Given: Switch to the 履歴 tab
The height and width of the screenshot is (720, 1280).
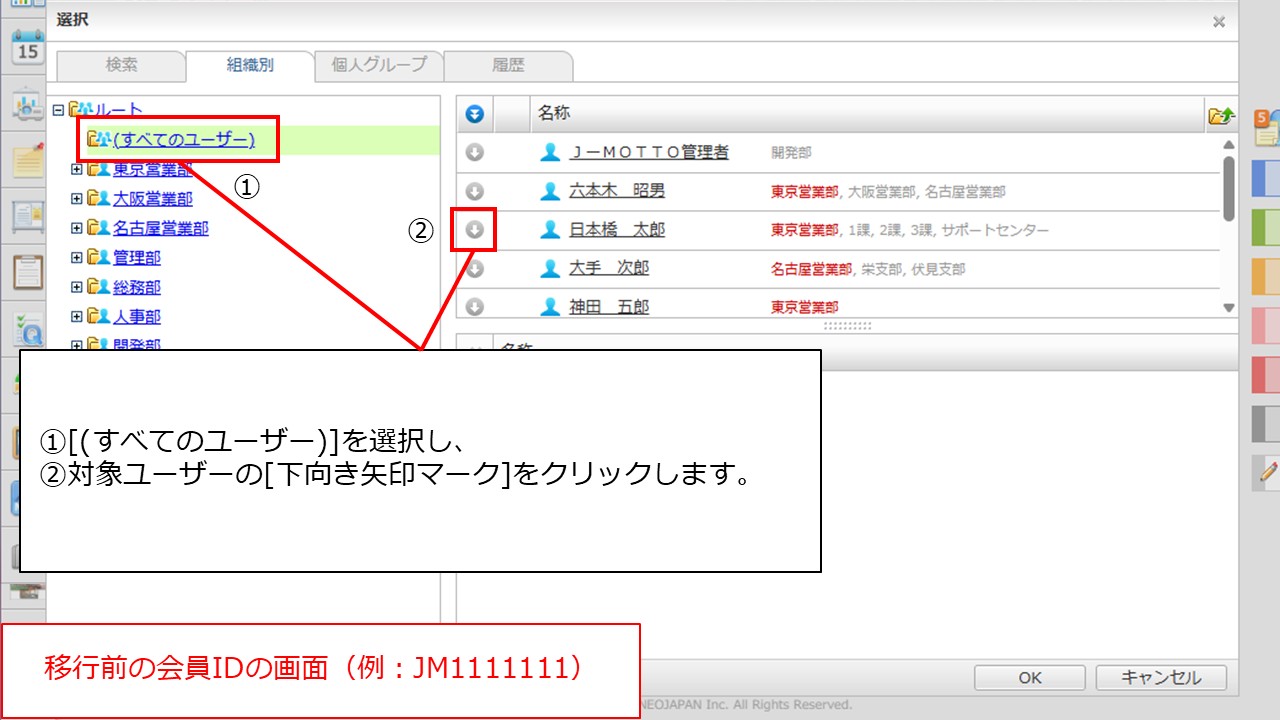Looking at the screenshot, I should [508, 65].
